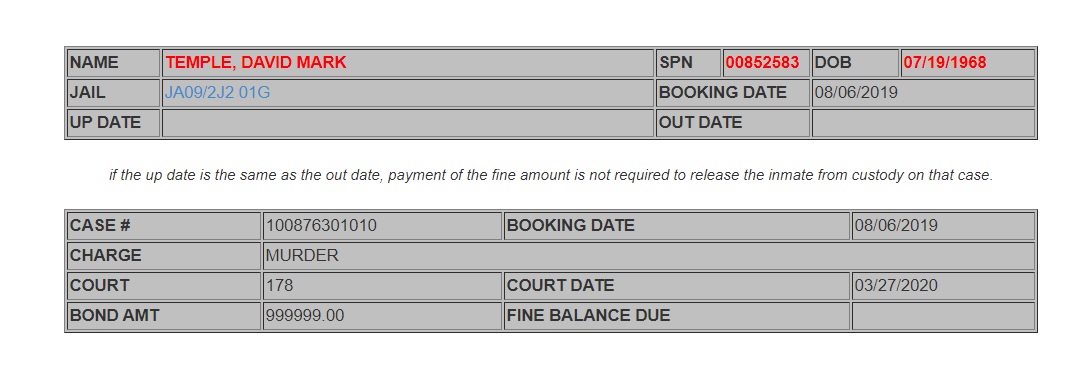Click the top table booking date 08/06/2019
Viewport: 1085px width, 392px height.
click(x=856, y=93)
